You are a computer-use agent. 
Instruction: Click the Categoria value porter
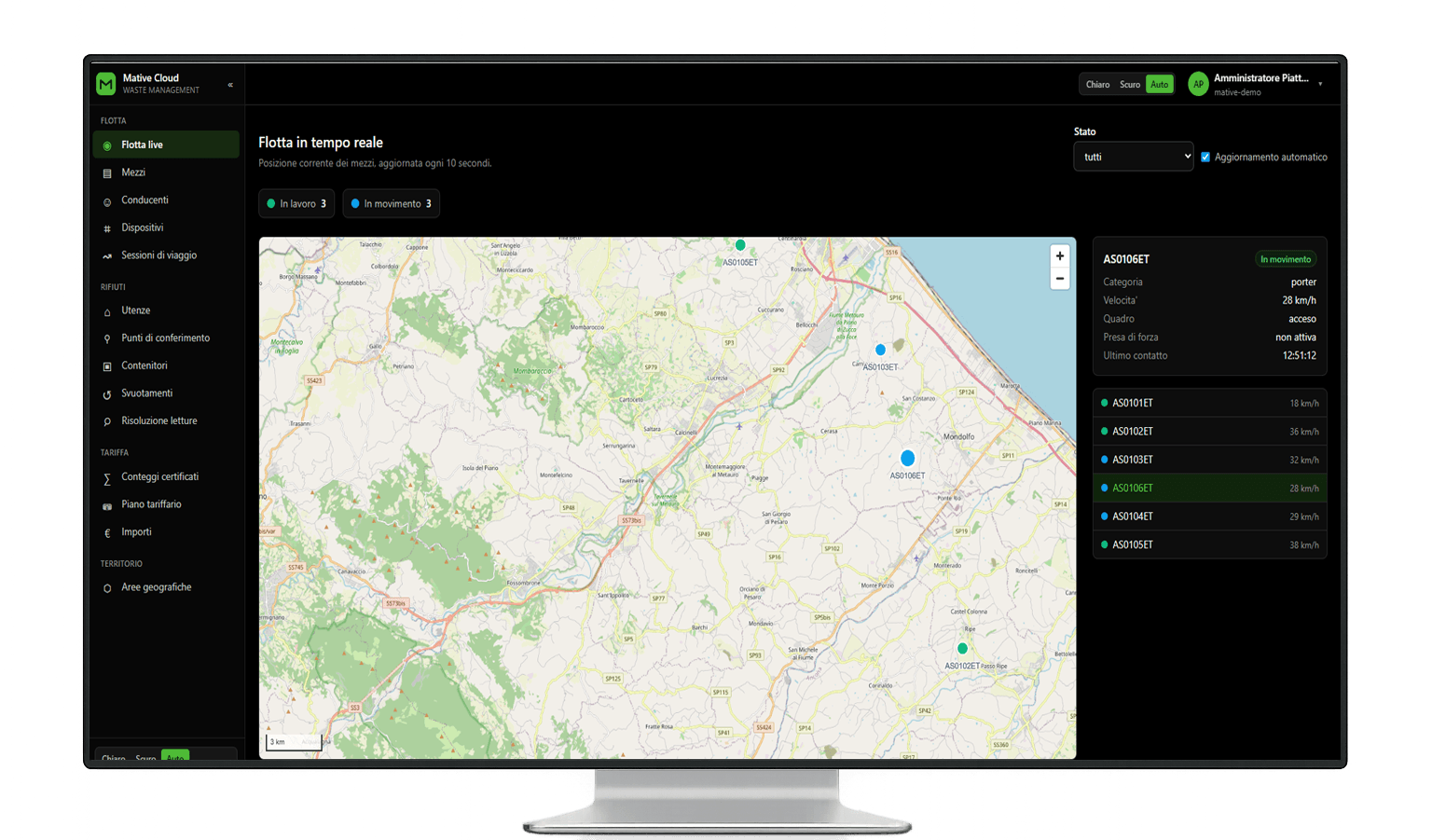pyautogui.click(x=1303, y=282)
